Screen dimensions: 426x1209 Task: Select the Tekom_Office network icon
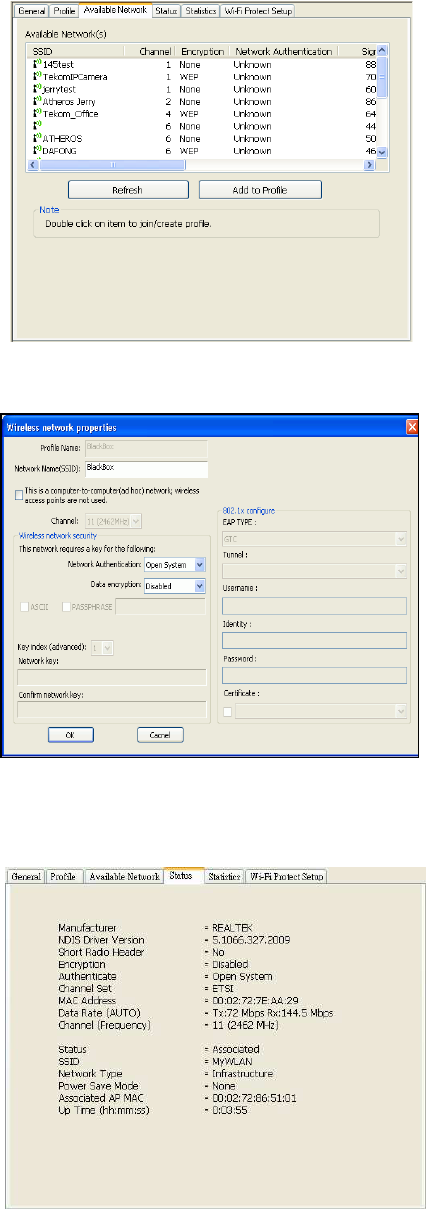tap(36, 113)
